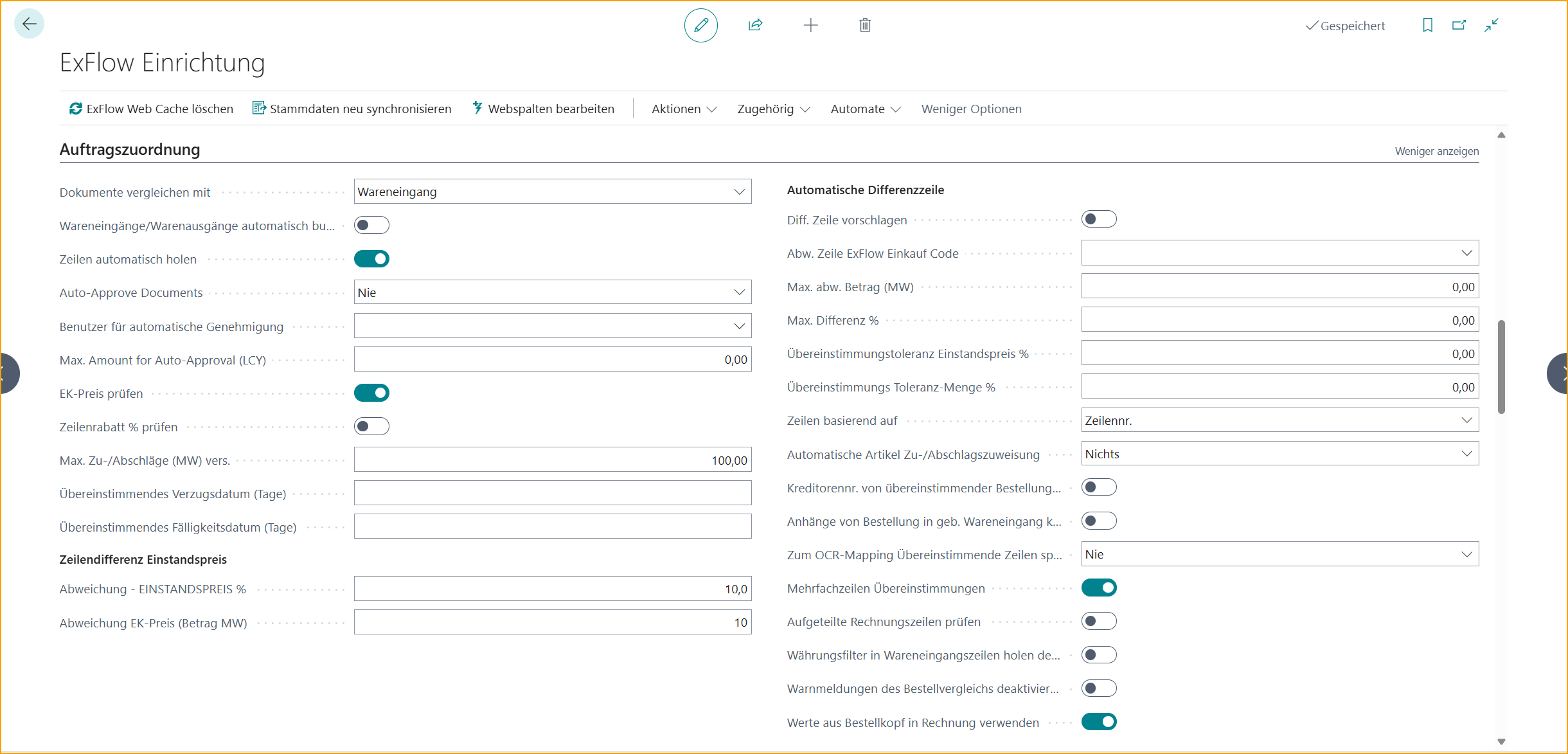The image size is (1568, 754).
Task: Turn on Diff. Zeile vorschlagen switch
Action: point(1099,219)
